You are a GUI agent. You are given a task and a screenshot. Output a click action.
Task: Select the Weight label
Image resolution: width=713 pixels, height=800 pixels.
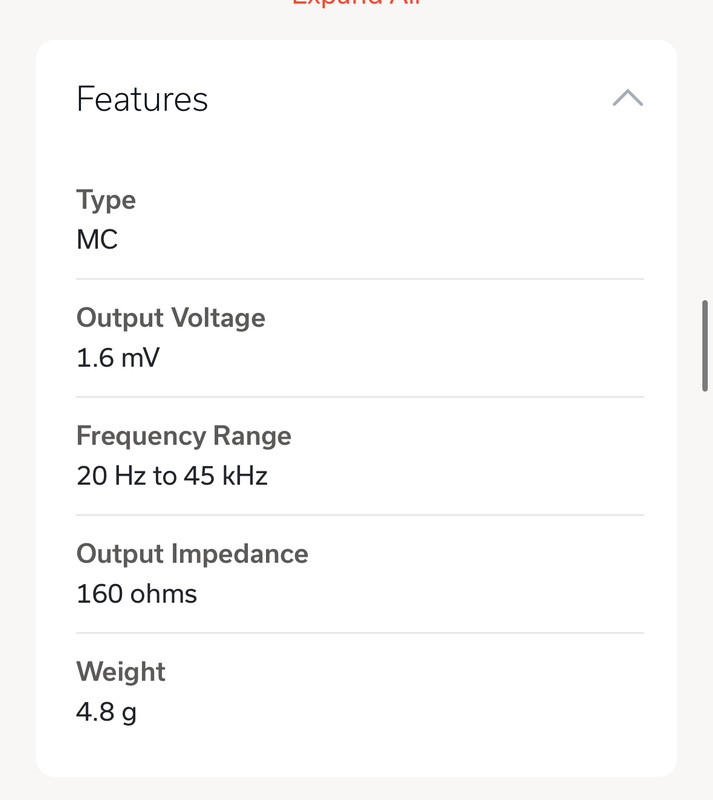(121, 672)
